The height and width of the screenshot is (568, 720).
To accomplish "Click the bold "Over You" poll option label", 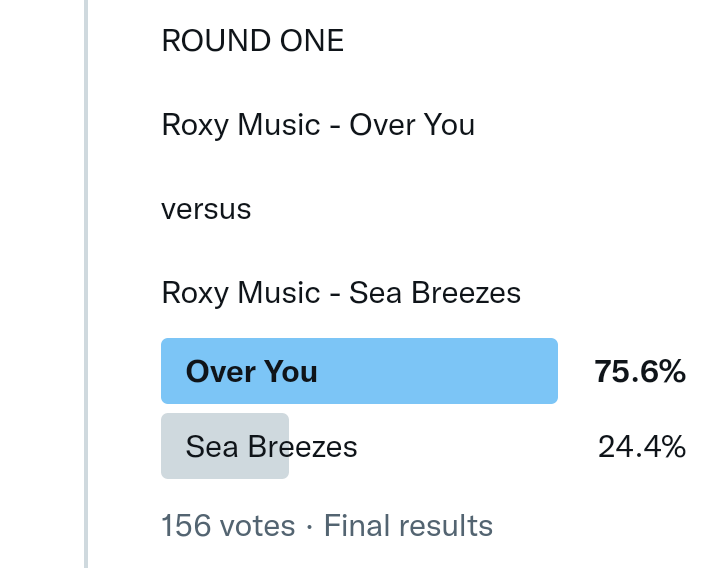I will click(x=252, y=372).
